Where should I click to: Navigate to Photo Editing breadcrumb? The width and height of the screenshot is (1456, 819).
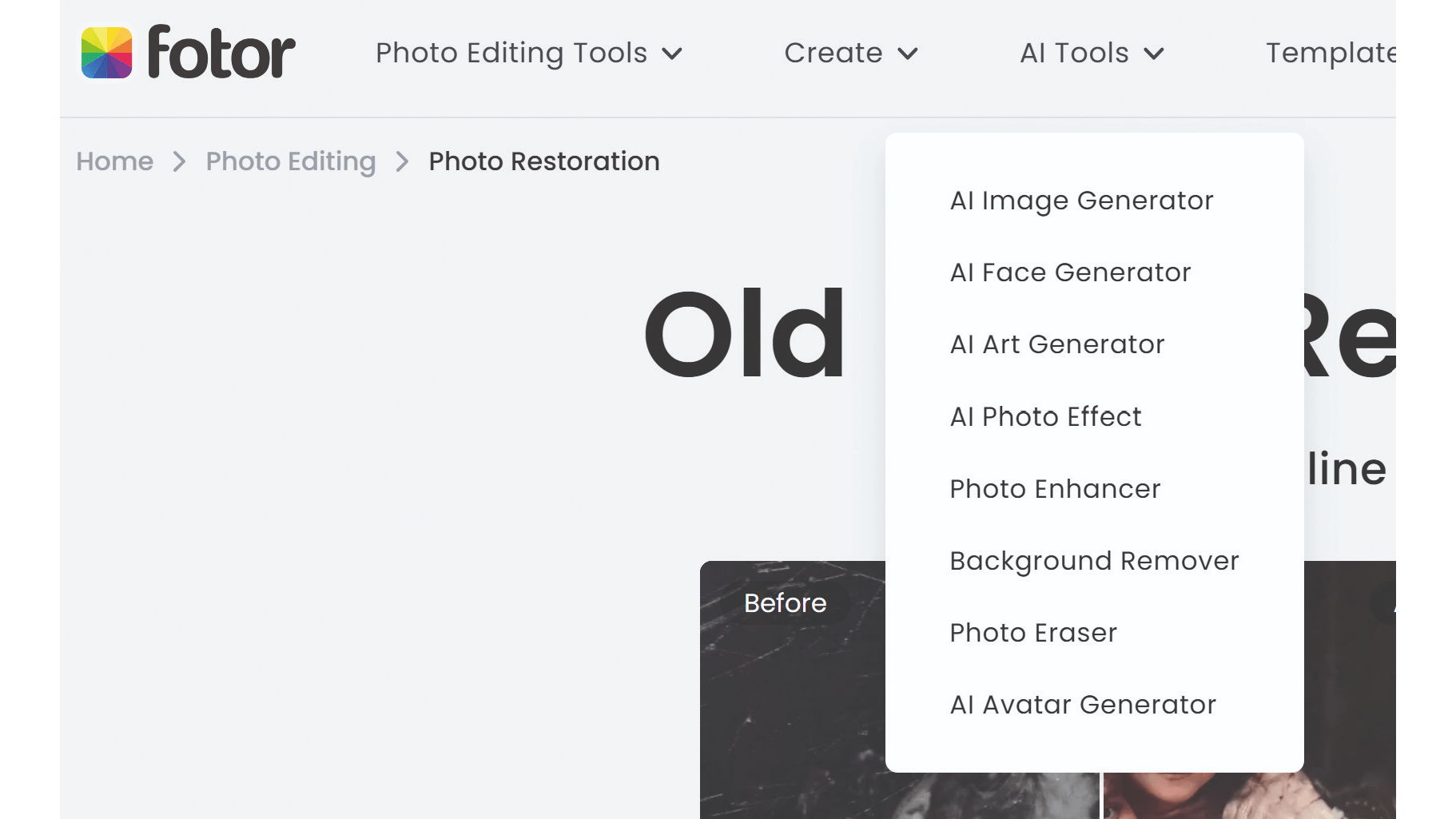pyautogui.click(x=291, y=161)
